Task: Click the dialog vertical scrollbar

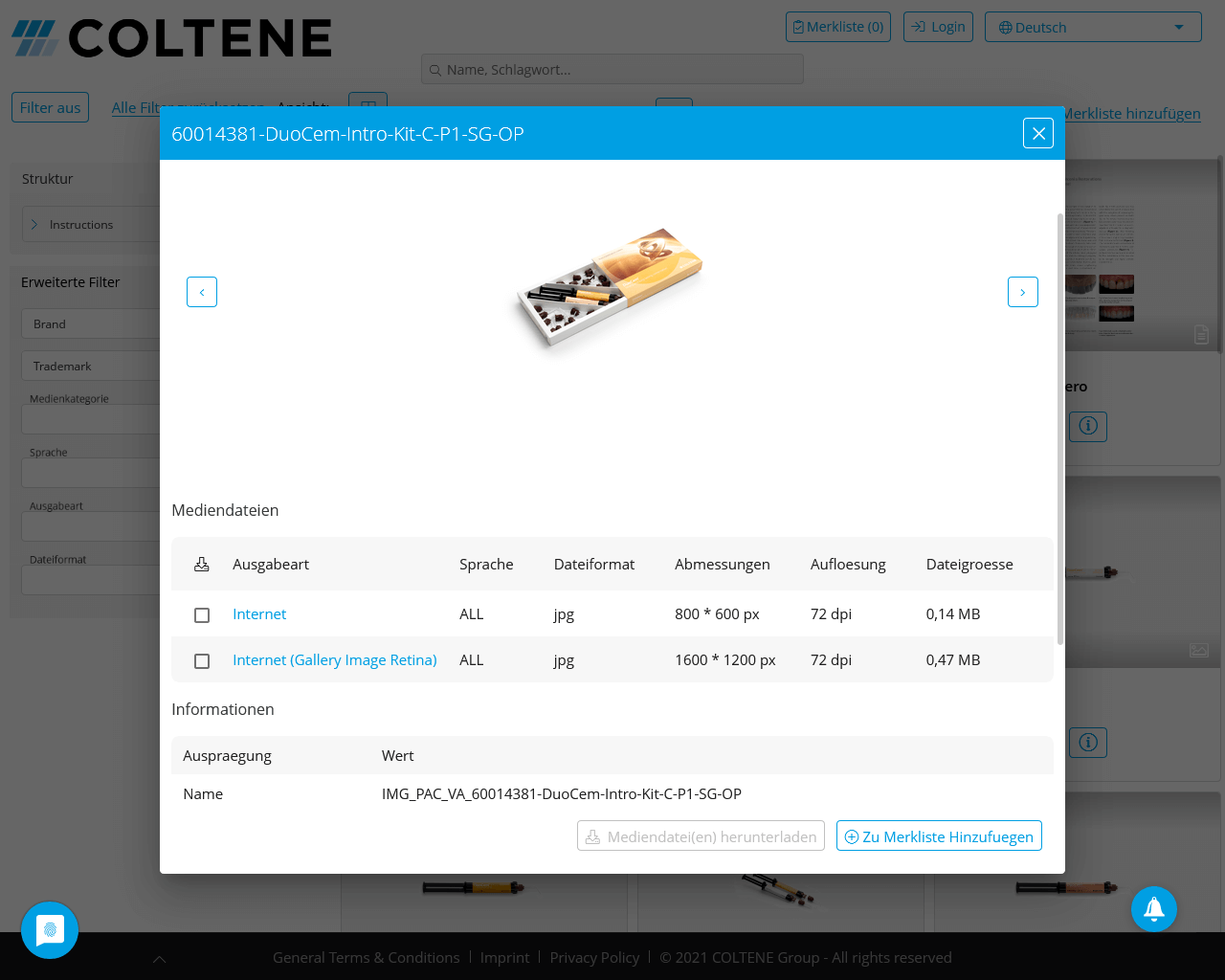Action: click(1059, 429)
